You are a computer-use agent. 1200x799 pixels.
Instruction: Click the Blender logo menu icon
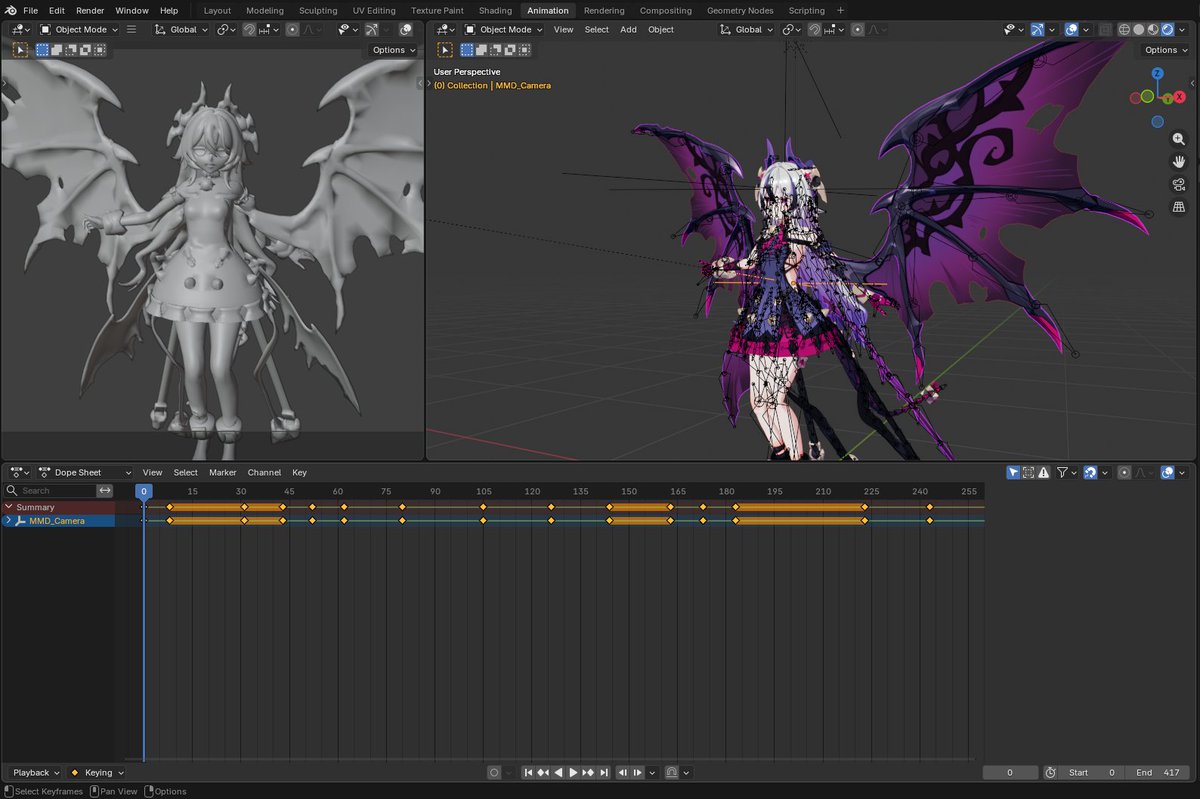coord(10,10)
